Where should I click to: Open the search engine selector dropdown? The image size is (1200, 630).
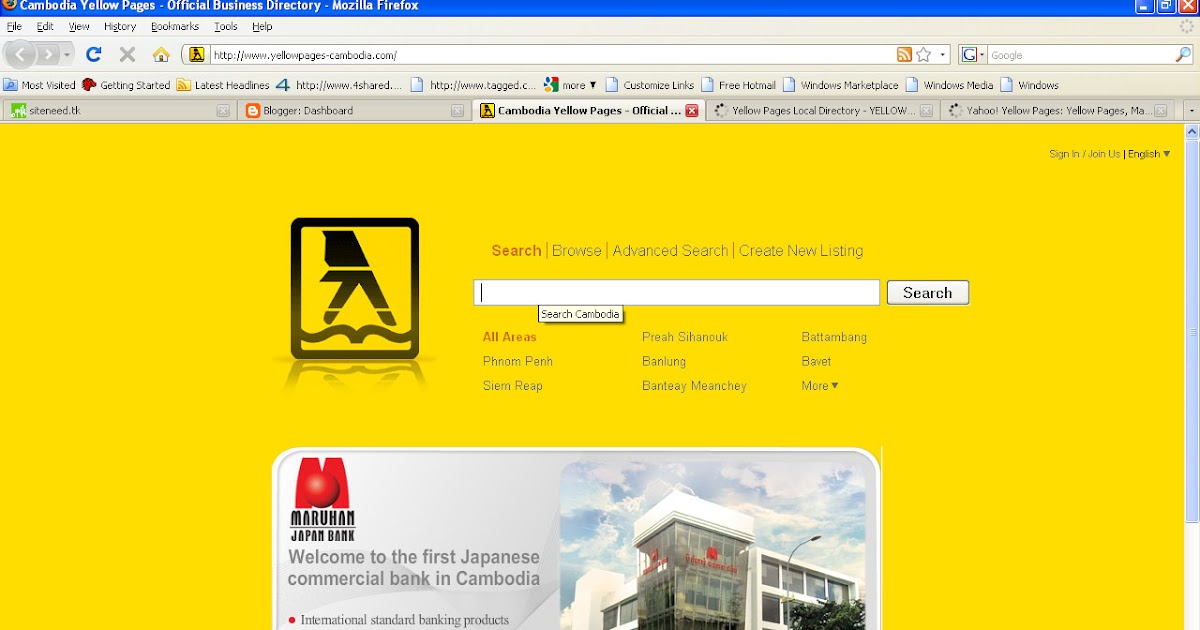[974, 55]
